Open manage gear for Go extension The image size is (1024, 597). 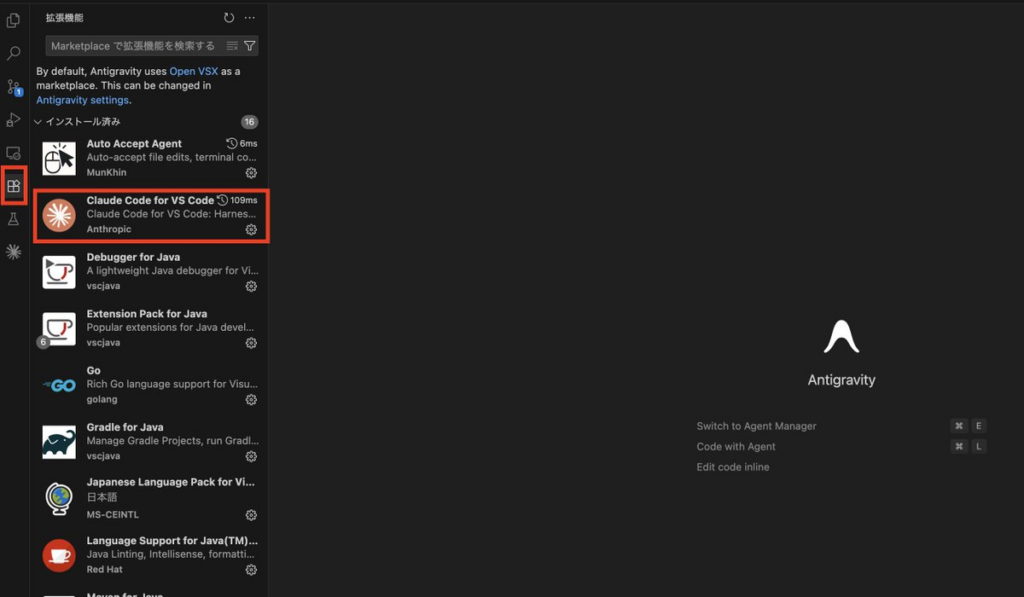pyautogui.click(x=251, y=400)
